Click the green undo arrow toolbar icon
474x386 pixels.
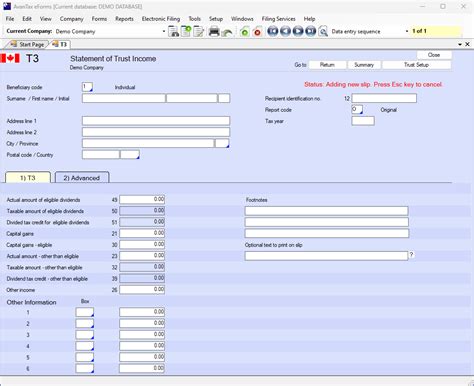(x=227, y=32)
